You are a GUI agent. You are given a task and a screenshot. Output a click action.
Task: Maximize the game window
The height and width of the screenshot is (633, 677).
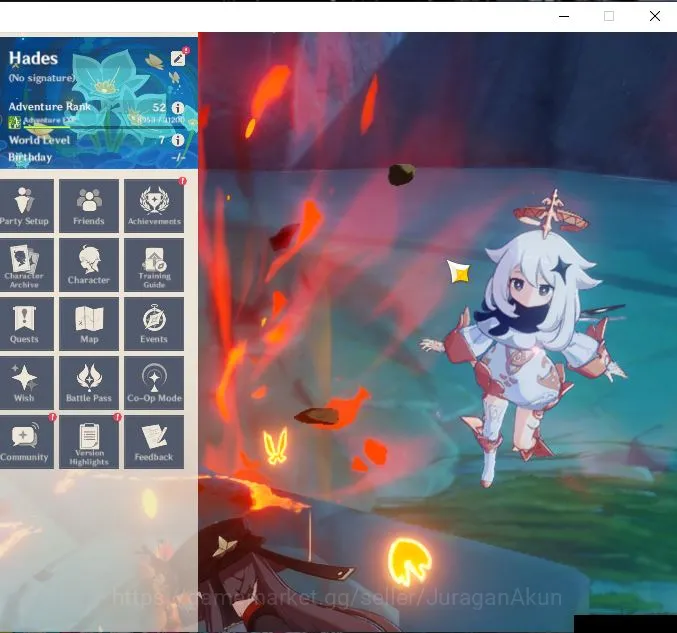point(609,16)
